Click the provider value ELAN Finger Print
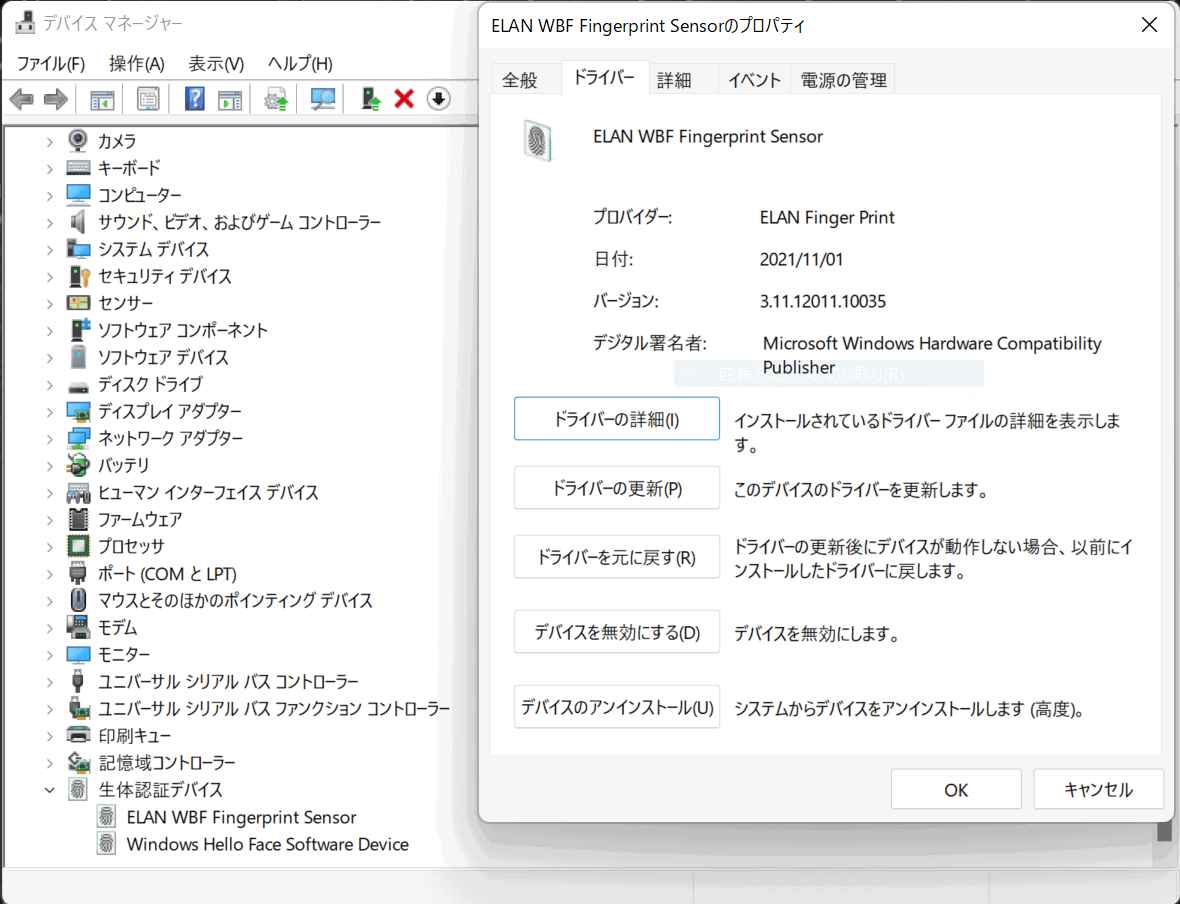The image size is (1180, 904). coord(827,218)
